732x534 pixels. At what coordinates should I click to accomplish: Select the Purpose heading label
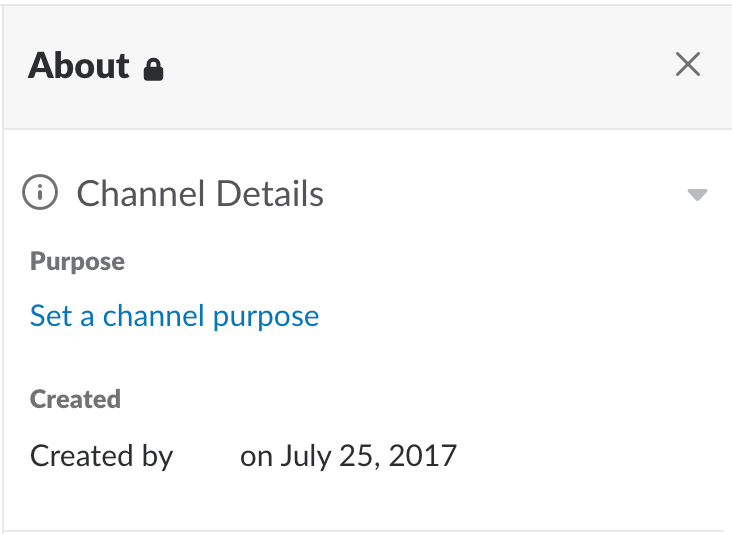coord(77,261)
